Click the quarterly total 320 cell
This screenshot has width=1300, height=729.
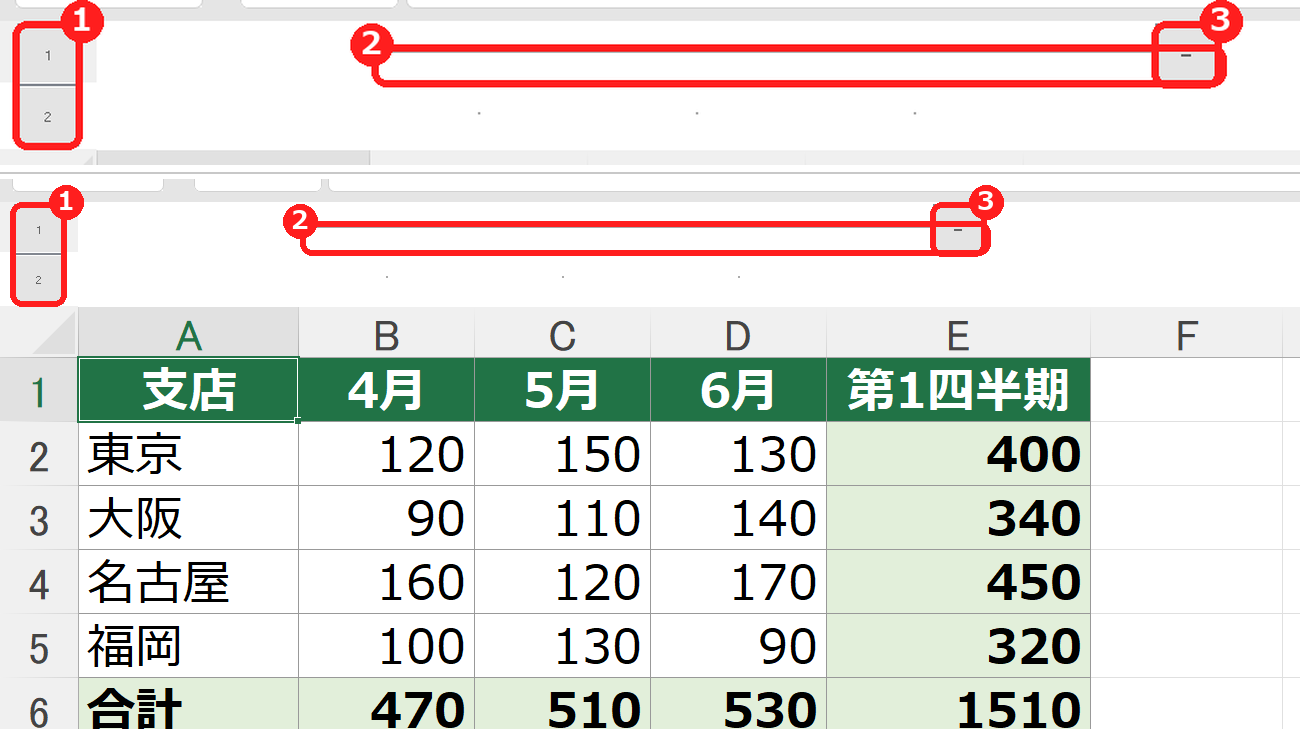point(959,646)
